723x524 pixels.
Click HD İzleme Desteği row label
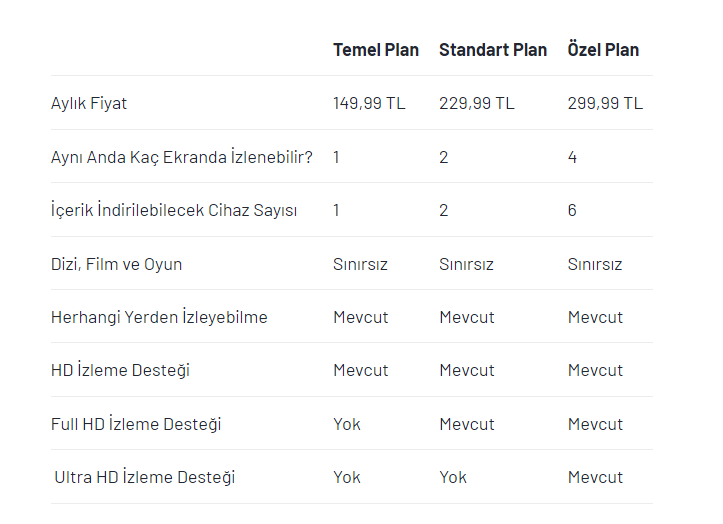pyautogui.click(x=120, y=370)
